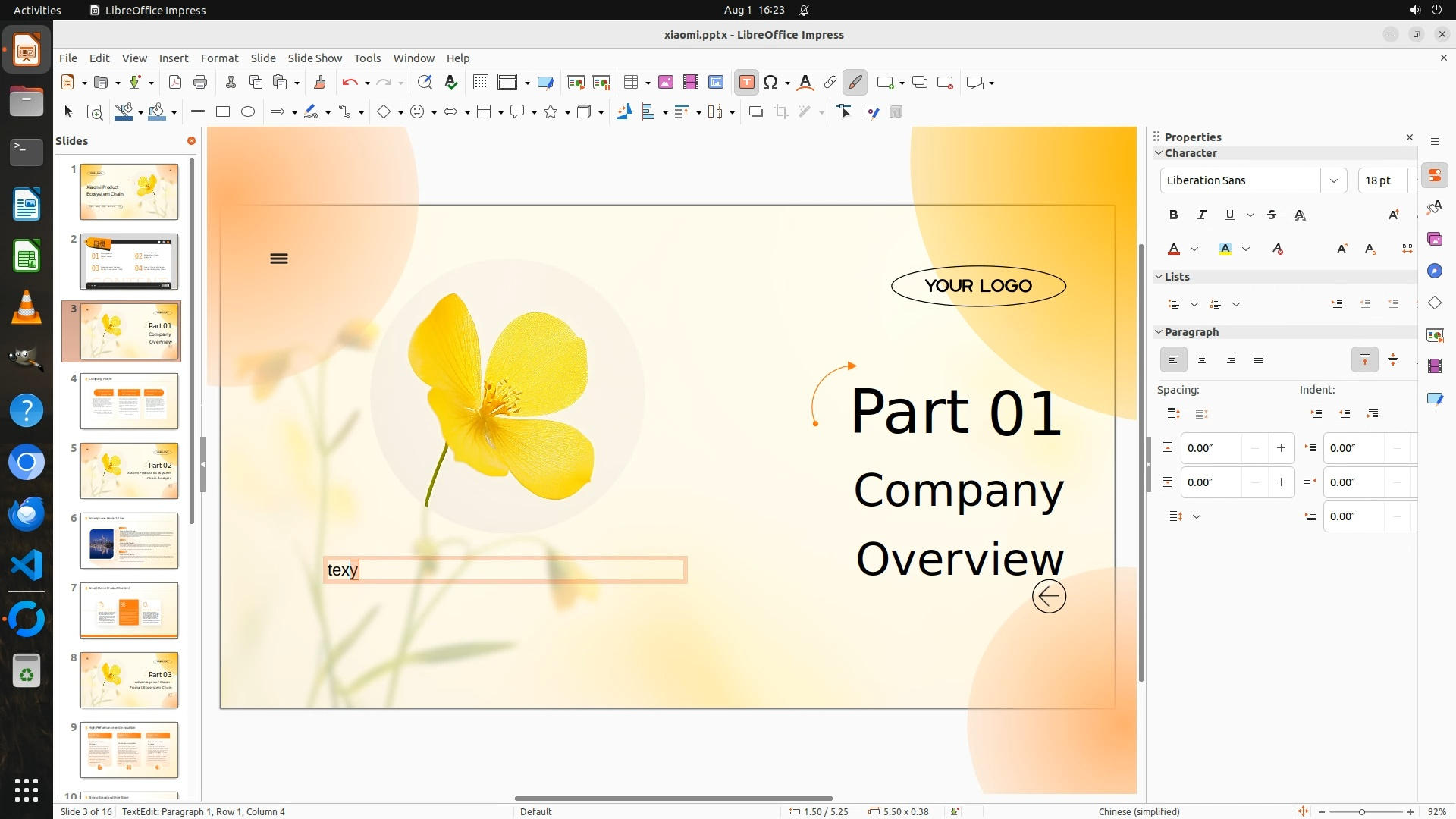Click the zoom slider in status bar
Viewport: 1456px width, 819px height.
click(1362, 811)
